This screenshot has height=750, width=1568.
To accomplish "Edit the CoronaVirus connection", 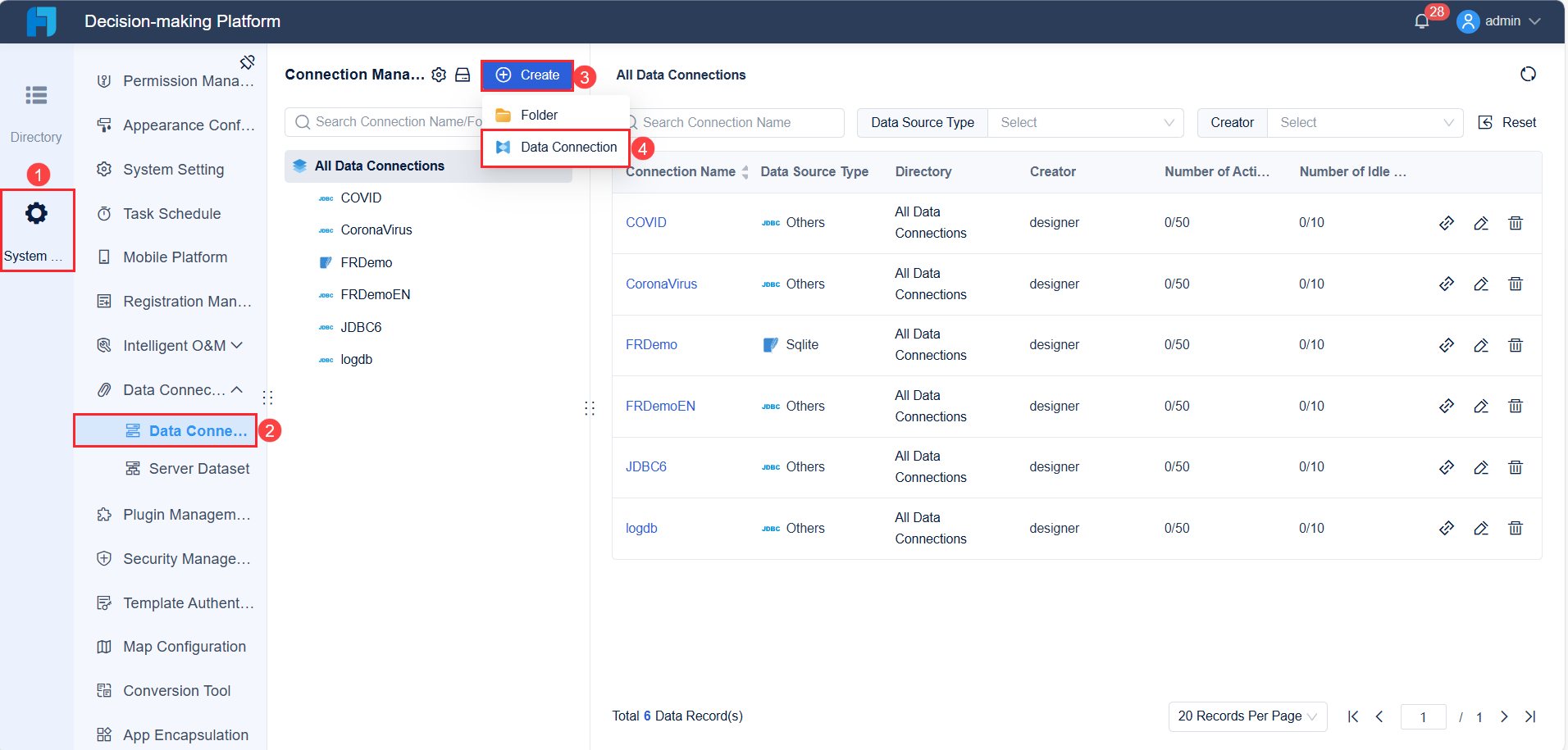I will point(1481,284).
